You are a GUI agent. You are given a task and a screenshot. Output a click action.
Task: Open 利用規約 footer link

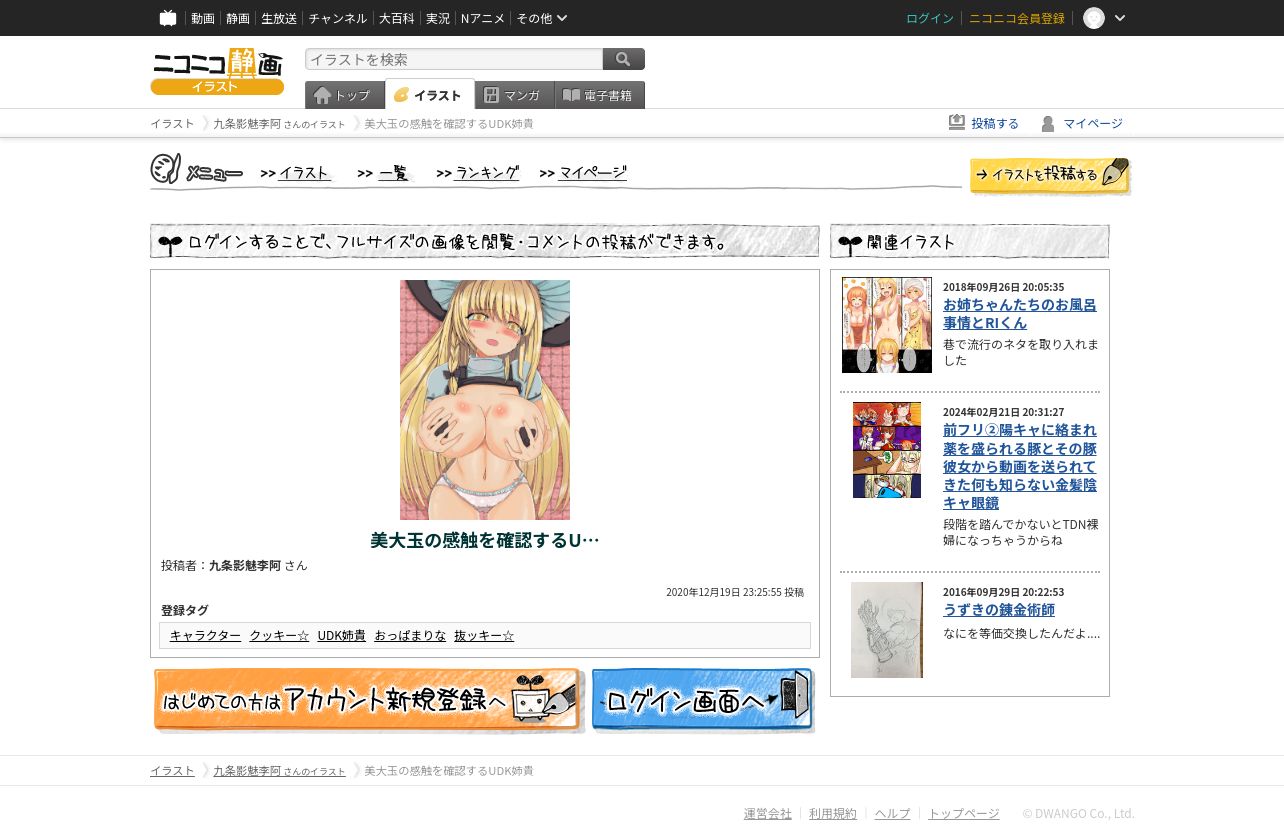(833, 814)
